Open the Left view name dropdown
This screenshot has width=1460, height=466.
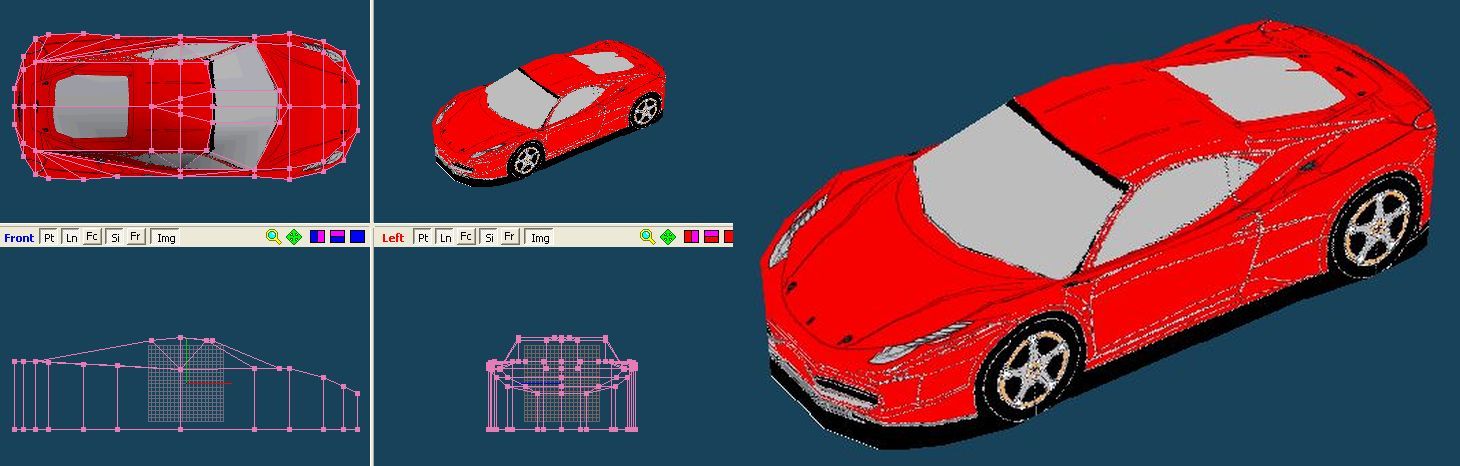tap(393, 237)
